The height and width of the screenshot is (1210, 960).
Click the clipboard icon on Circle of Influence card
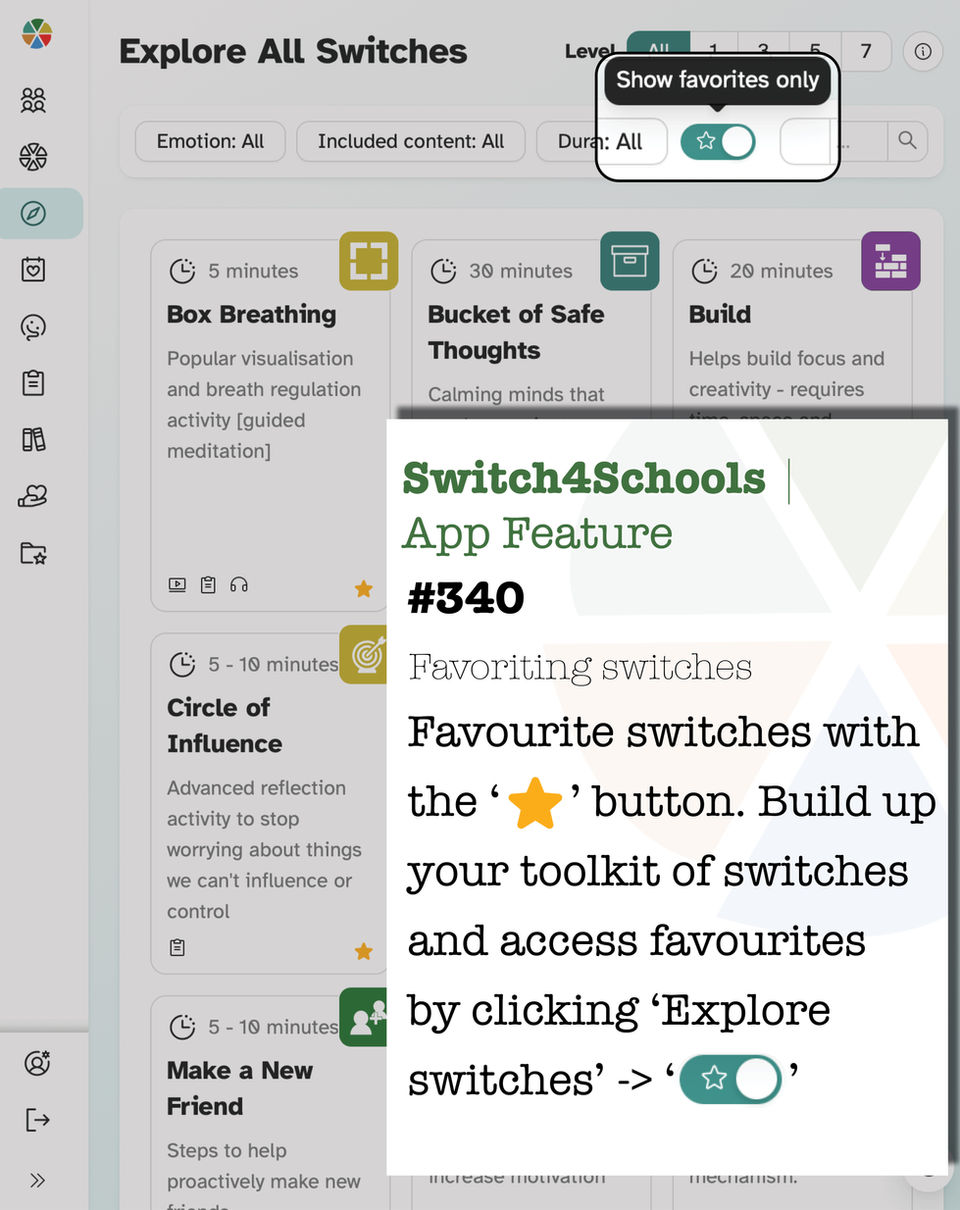tap(177, 946)
